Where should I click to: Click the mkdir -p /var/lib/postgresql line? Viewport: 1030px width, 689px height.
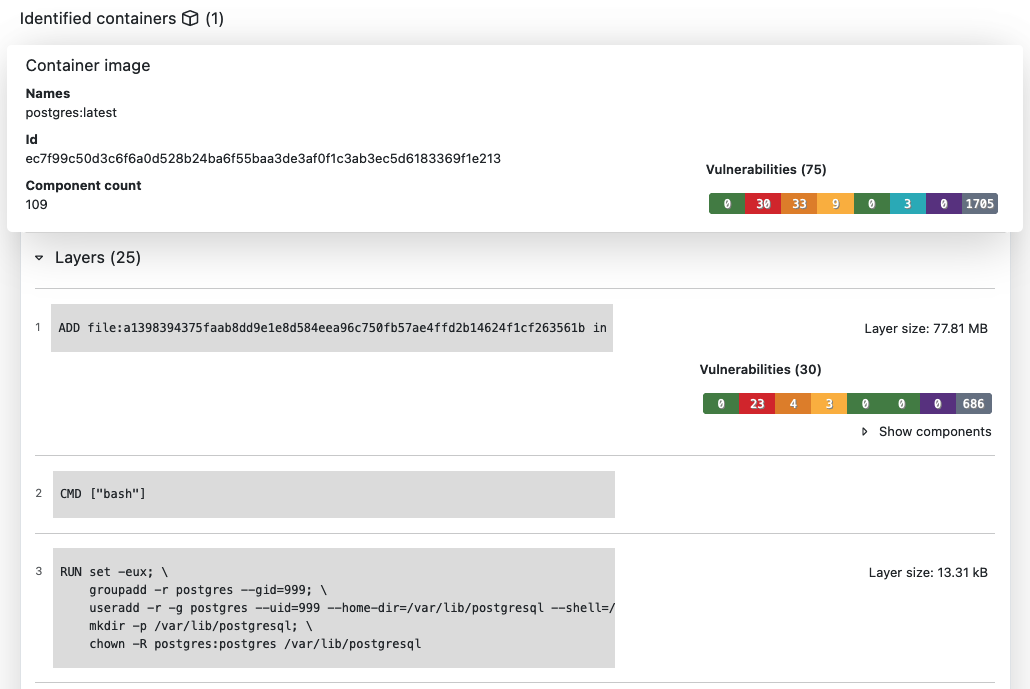coord(200,626)
